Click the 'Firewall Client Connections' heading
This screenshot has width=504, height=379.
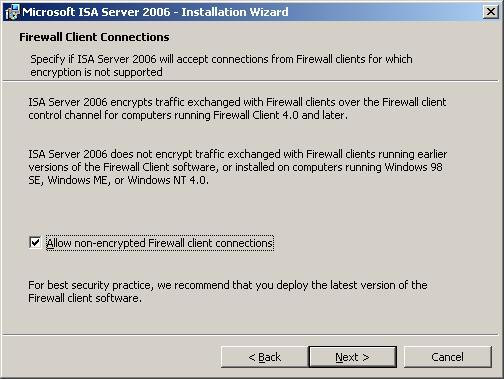point(94,37)
